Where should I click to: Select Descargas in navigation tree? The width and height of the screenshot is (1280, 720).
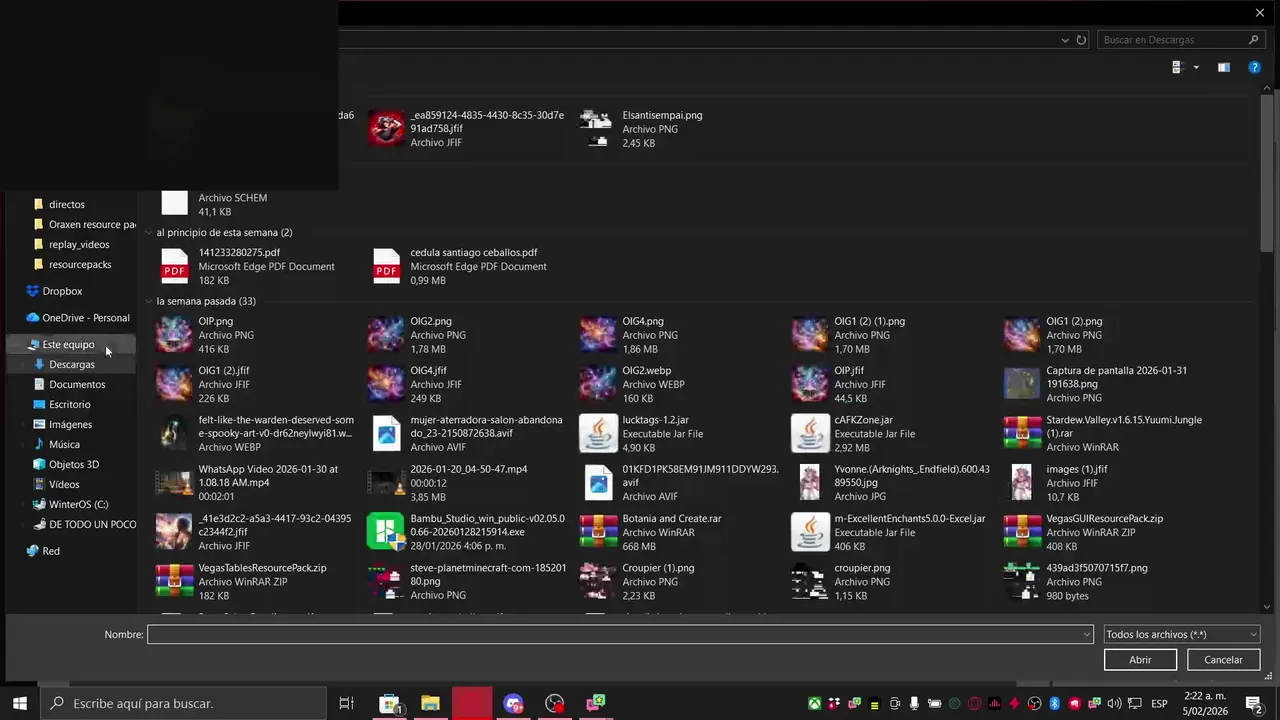[71, 364]
